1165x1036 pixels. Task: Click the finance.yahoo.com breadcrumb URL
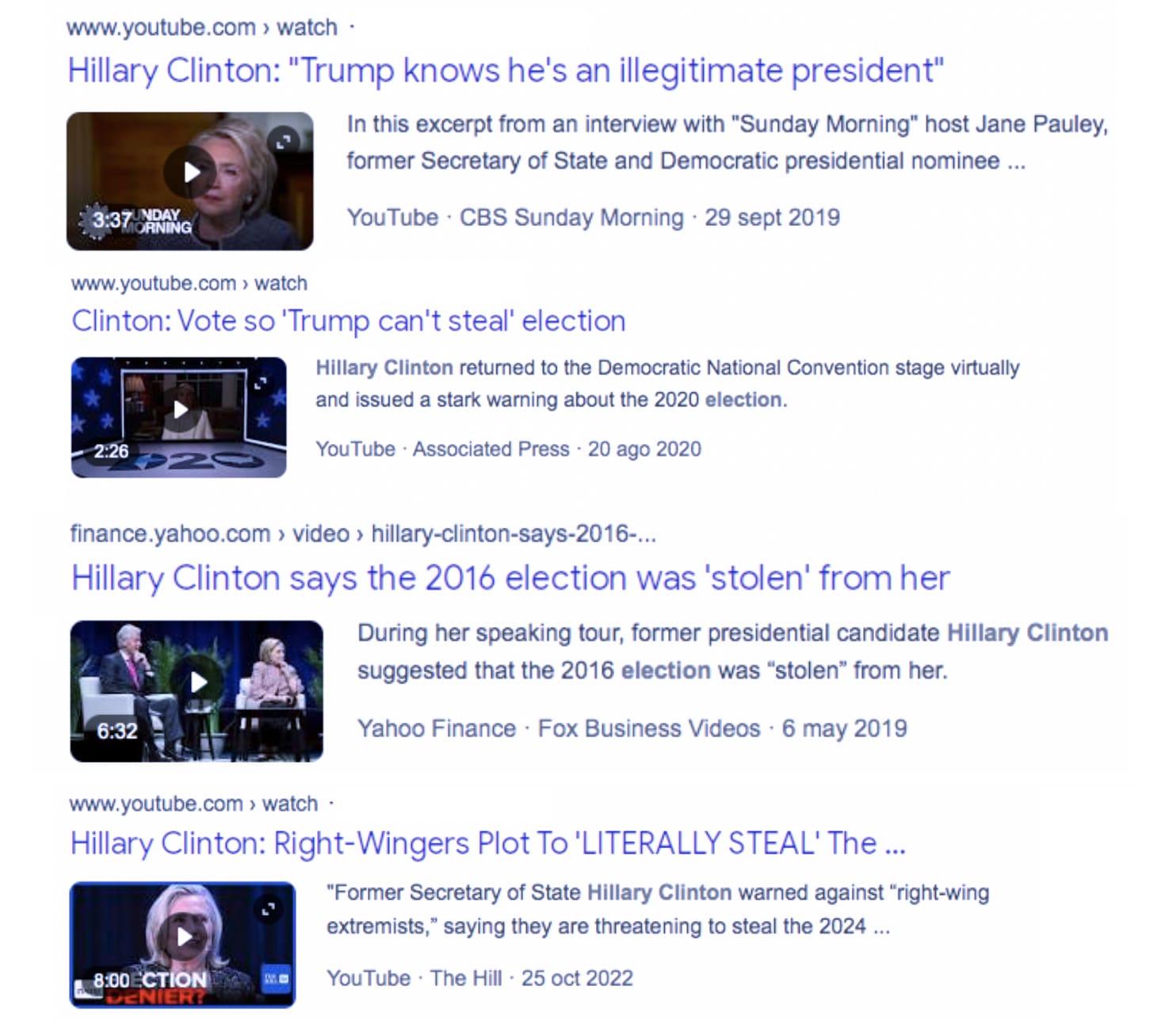tap(363, 533)
